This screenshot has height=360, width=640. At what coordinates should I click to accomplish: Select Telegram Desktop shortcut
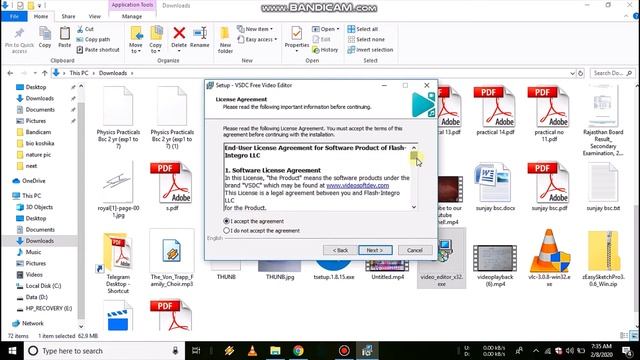click(x=118, y=262)
